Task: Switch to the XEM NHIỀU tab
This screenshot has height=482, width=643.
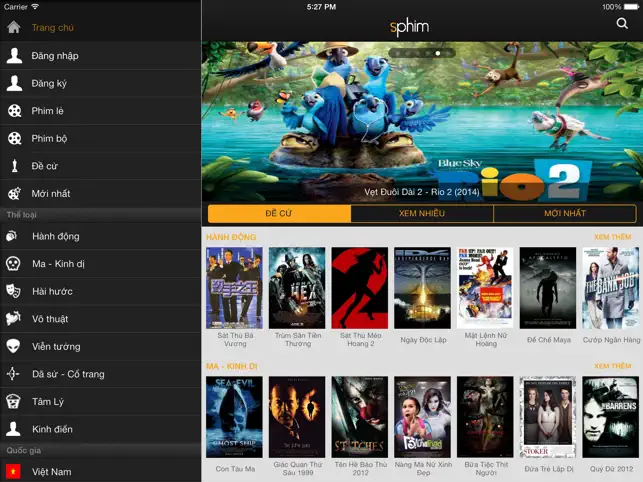Action: point(422,213)
